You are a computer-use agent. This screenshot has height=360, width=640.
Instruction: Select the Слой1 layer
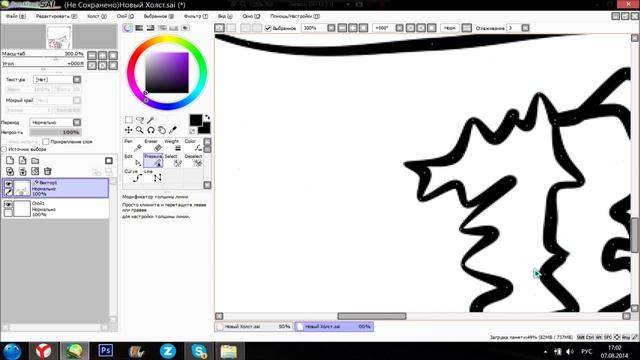56,209
